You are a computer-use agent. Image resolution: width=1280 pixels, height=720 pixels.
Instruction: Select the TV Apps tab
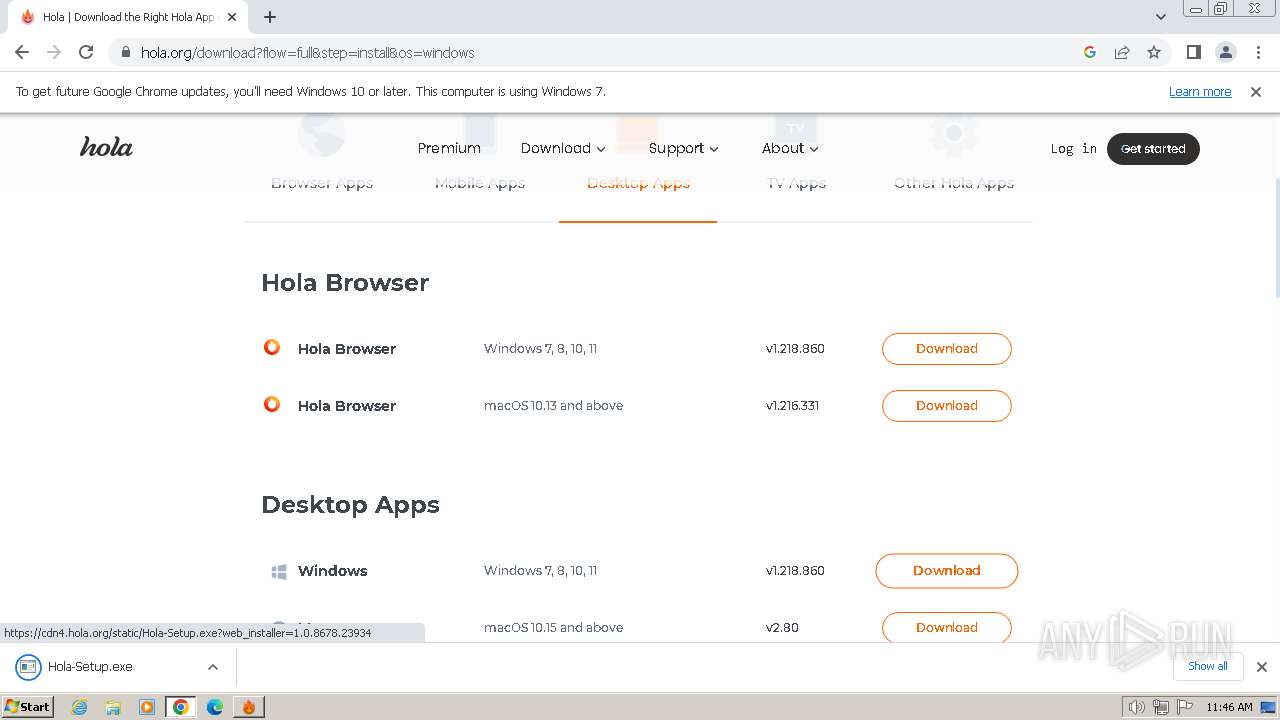point(796,183)
